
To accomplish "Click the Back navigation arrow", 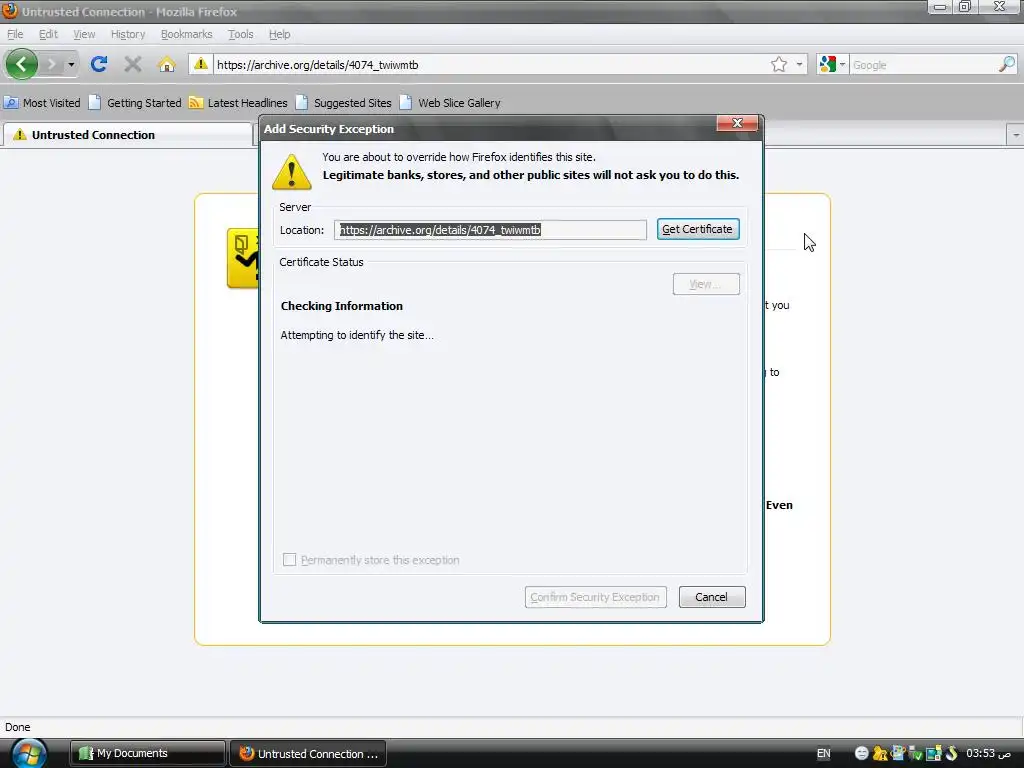I will 22,64.
